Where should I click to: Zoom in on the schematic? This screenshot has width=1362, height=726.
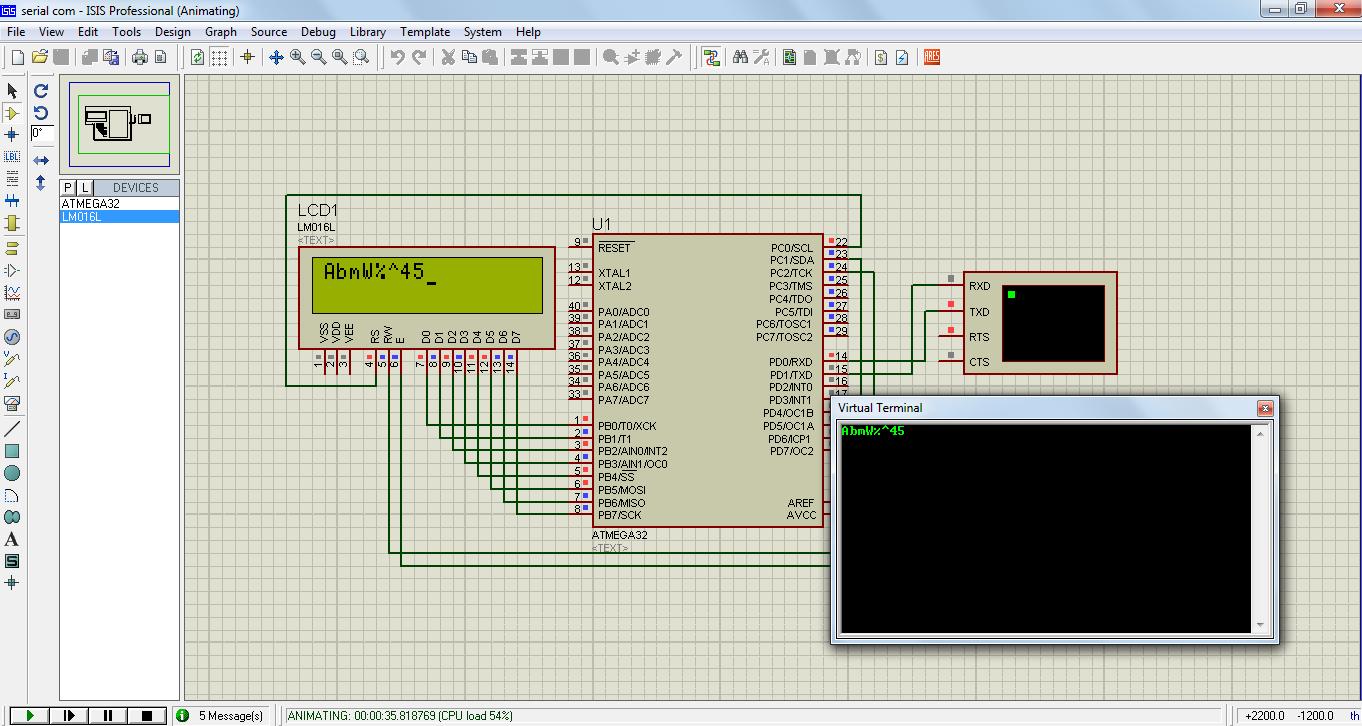coord(298,57)
